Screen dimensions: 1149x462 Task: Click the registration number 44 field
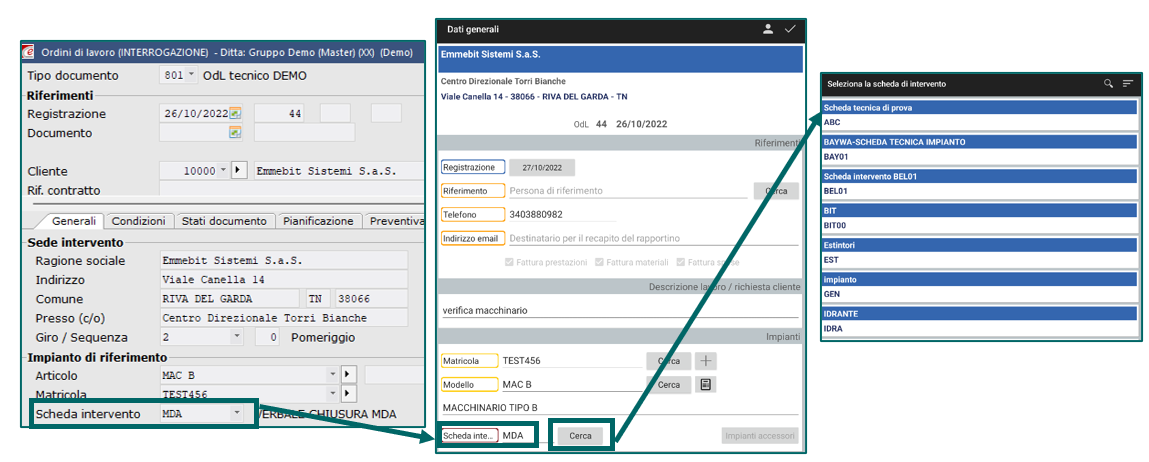pyautogui.click(x=278, y=114)
